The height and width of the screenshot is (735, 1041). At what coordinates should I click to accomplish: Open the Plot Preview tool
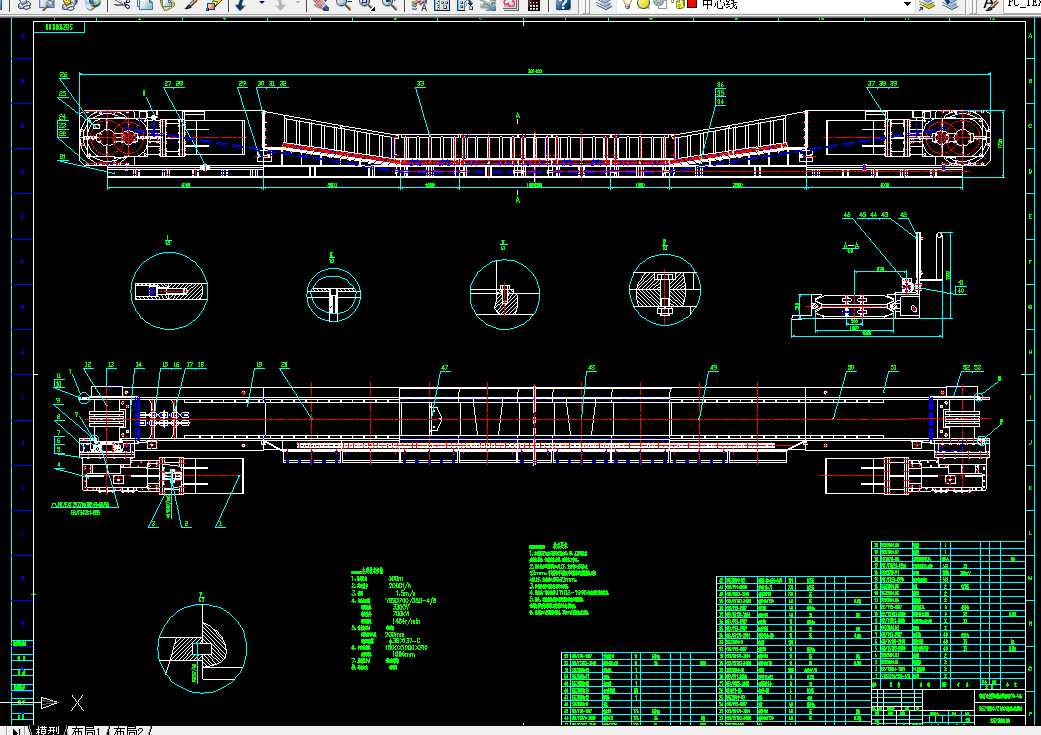pos(46,4)
